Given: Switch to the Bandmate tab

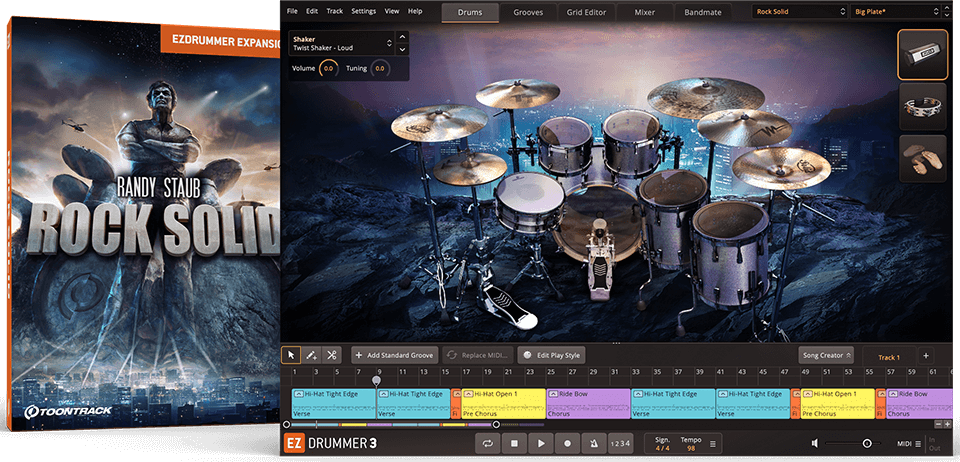Looking at the screenshot, I should click(703, 12).
